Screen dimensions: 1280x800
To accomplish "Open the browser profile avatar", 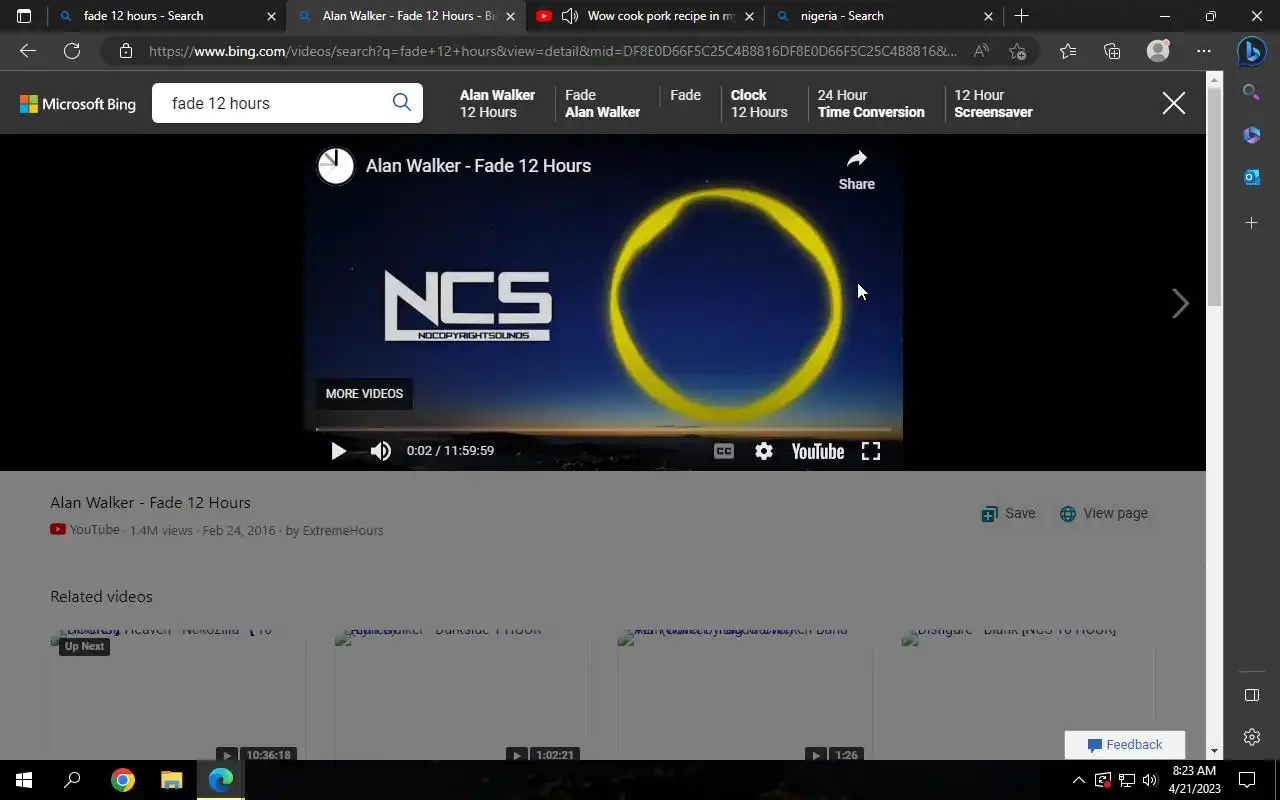I will point(1158,51).
